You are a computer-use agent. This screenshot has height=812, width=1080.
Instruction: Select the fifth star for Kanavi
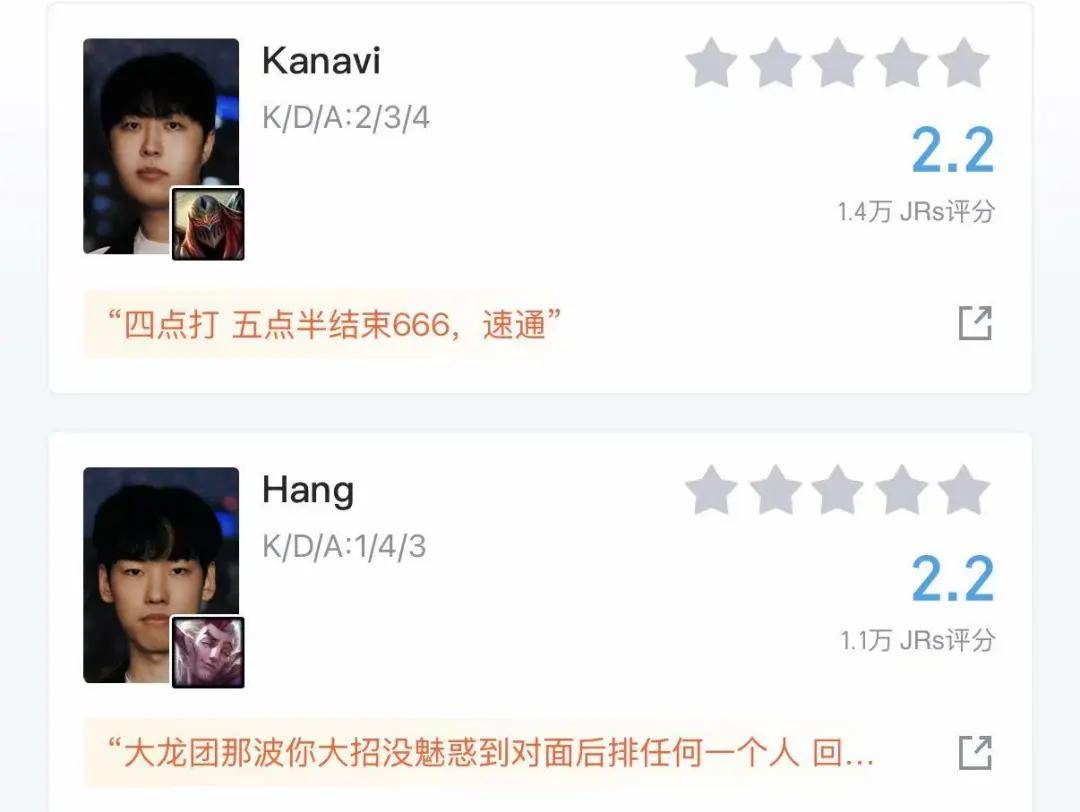pyautogui.click(x=964, y=63)
